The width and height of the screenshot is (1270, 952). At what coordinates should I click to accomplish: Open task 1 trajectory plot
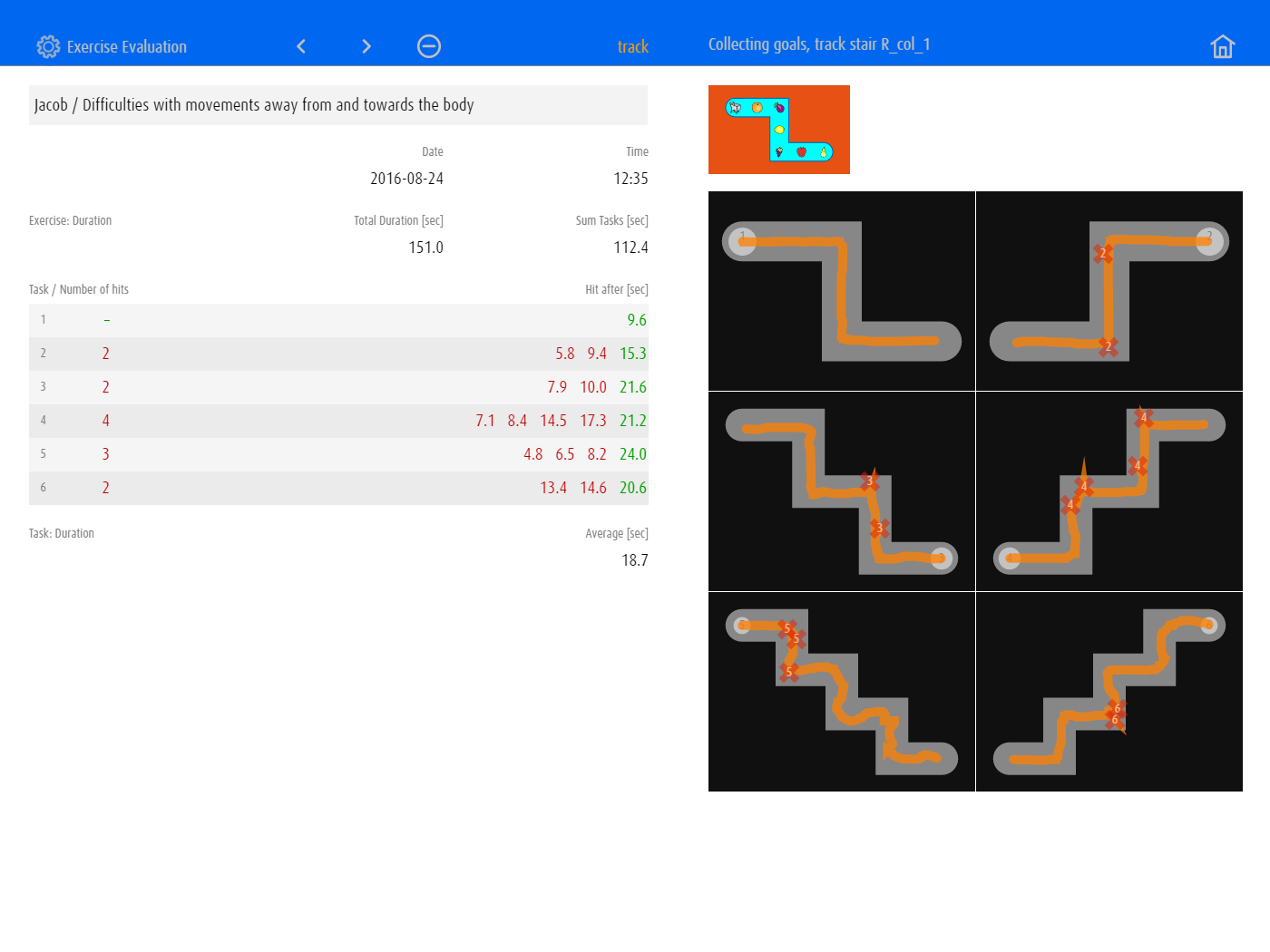tap(841, 291)
